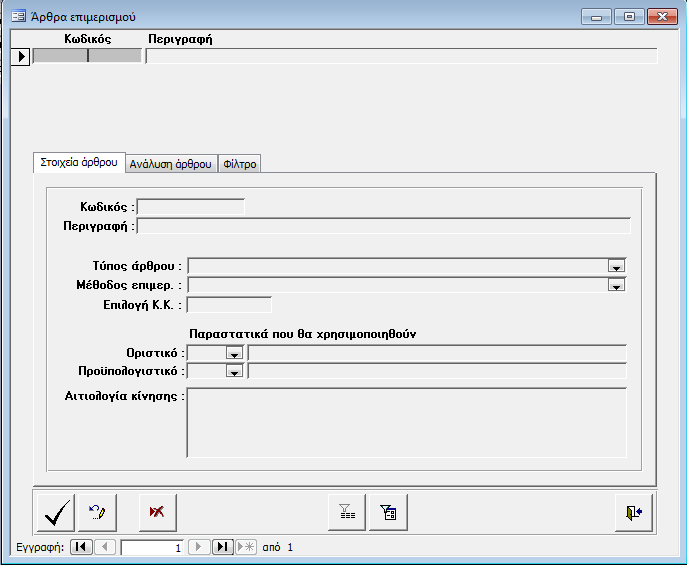This screenshot has height=565, width=687.
Task: Jump to last record navigation button
Action: [x=222, y=547]
